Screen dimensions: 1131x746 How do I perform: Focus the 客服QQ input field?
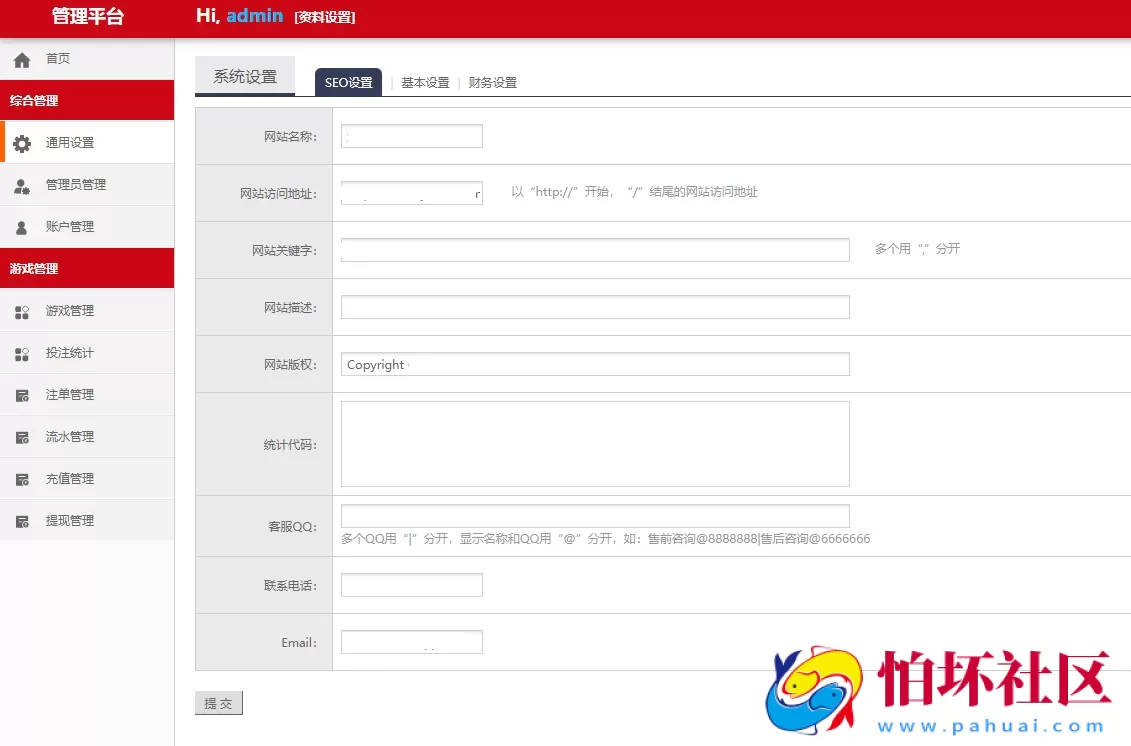pyautogui.click(x=595, y=516)
